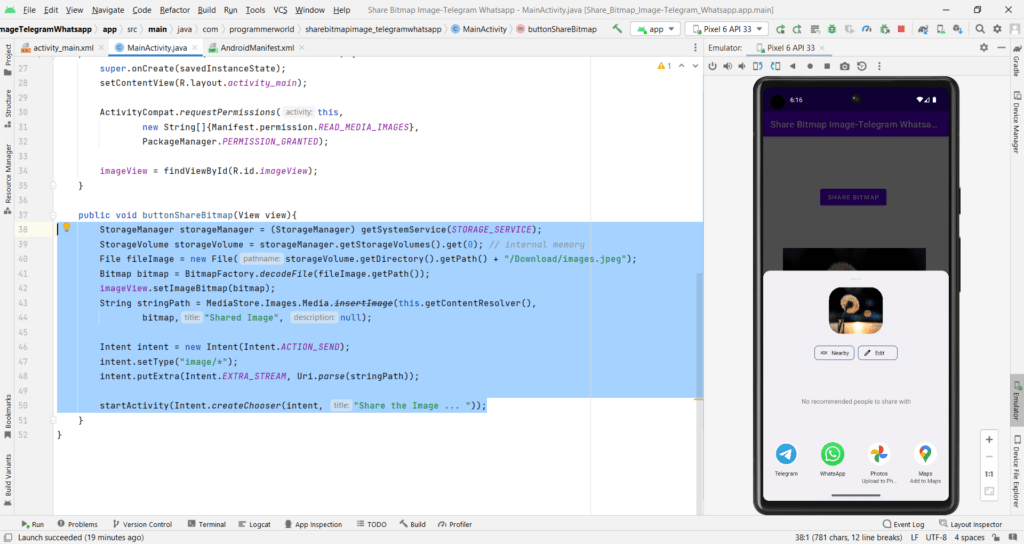Toggle the Device File Explorer tool window
1024x544 pixels.
point(1017,472)
